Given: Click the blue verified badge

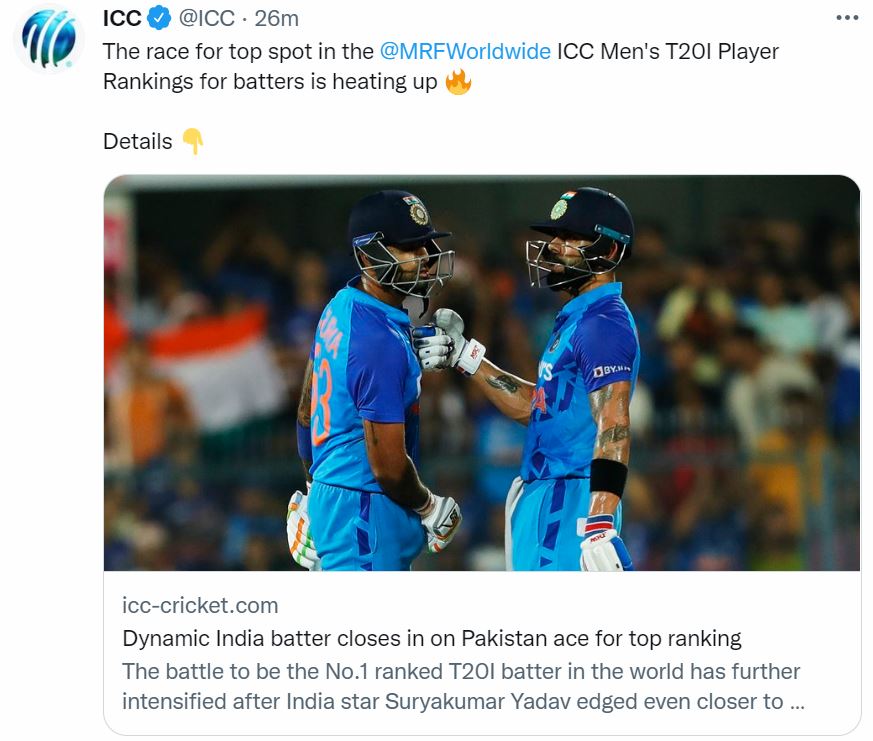Looking at the screenshot, I should coord(159,19).
